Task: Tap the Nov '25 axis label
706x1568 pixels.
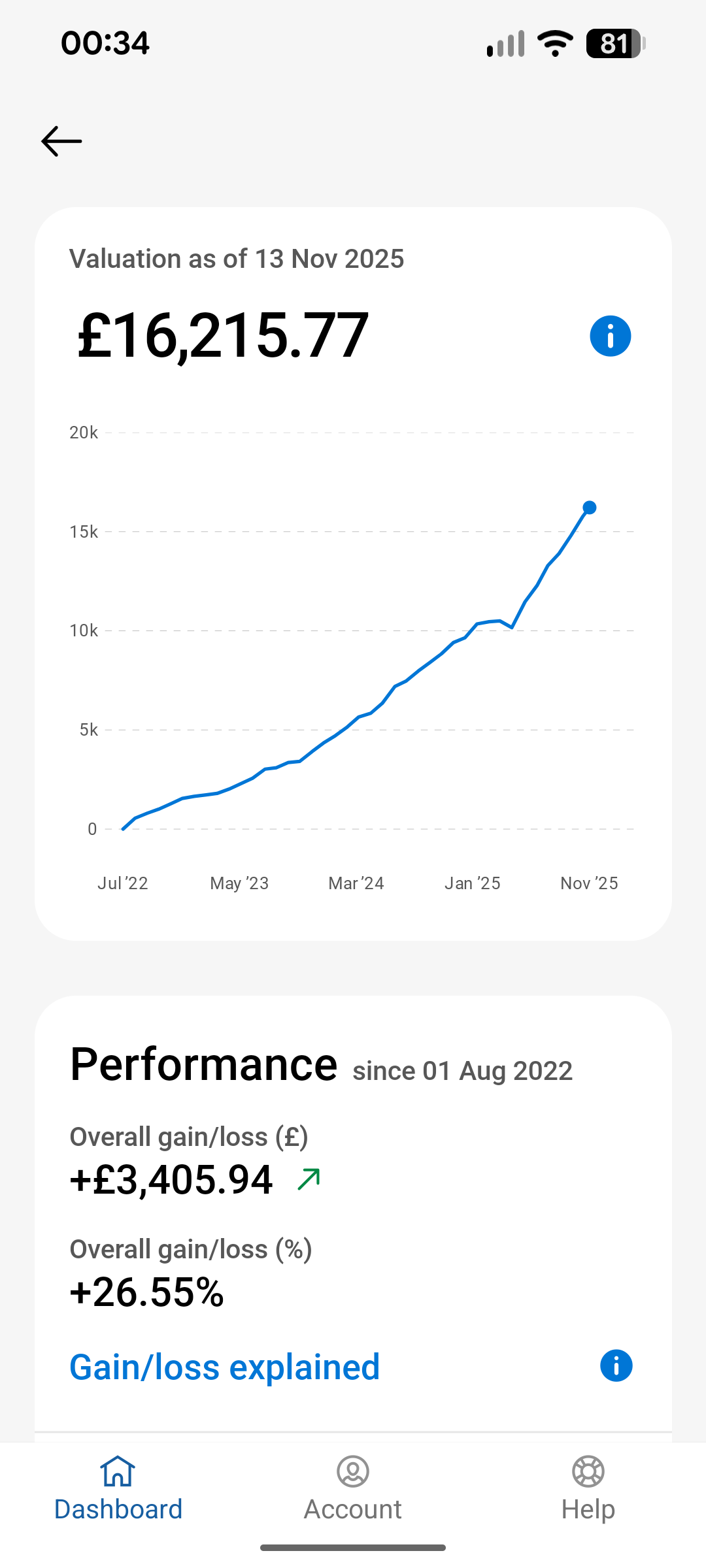Action: 589,883
